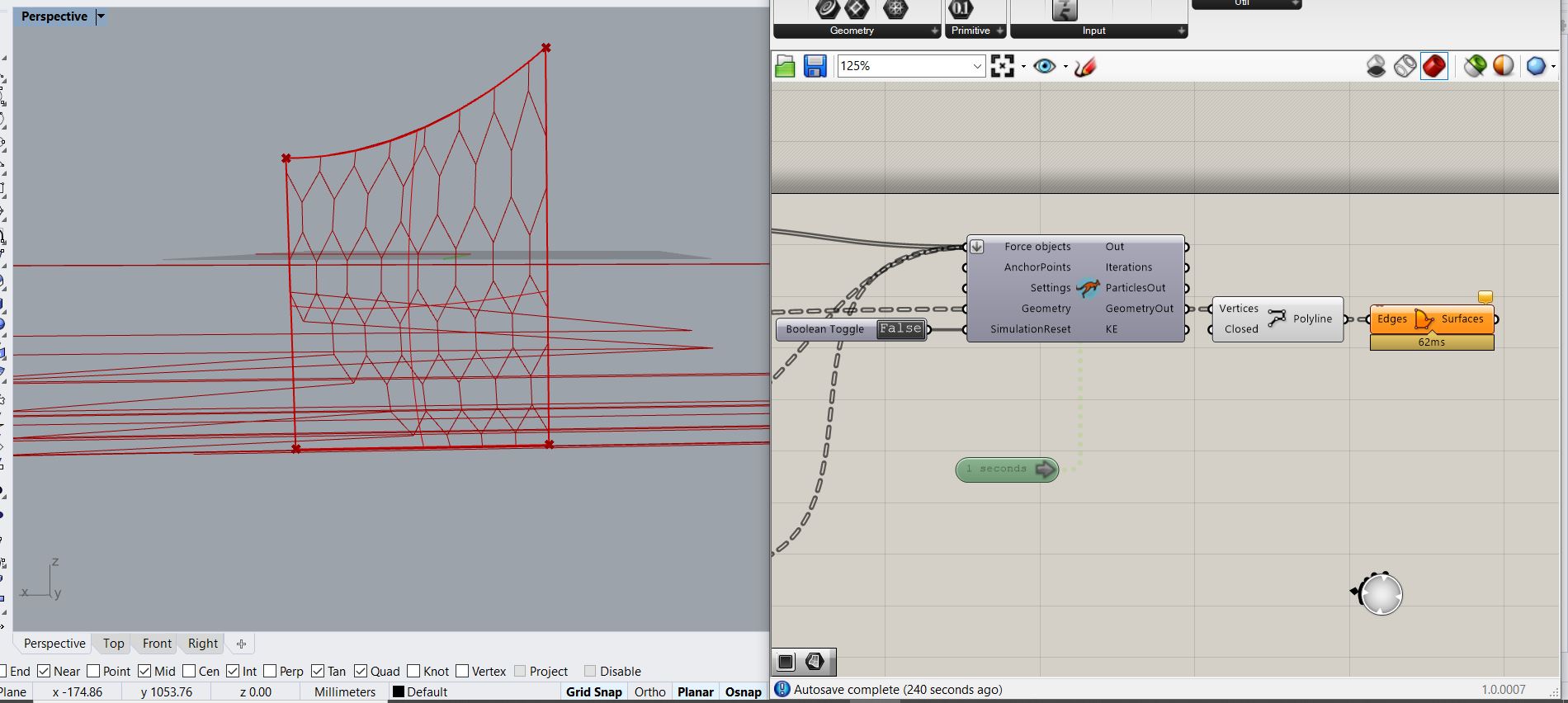Click third Geometry panel grid icon
The width and height of the screenshot is (1568, 703).
tap(895, 9)
